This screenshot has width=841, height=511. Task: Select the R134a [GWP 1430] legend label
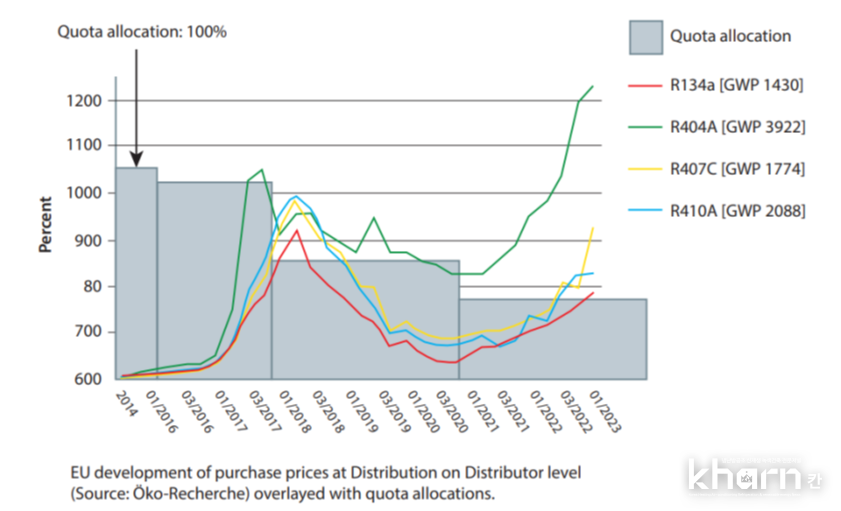point(737,86)
